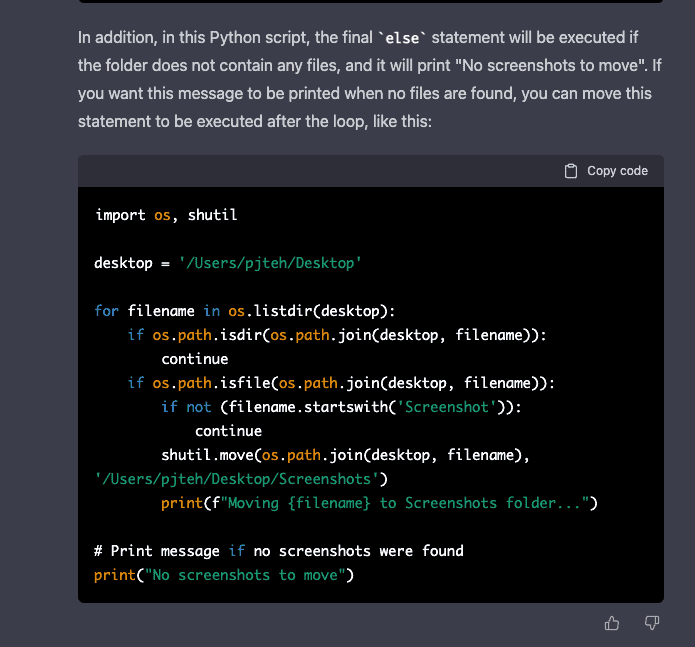Click the continue statement under the startswith check
Viewport: 695px width, 647px height.
pos(228,431)
